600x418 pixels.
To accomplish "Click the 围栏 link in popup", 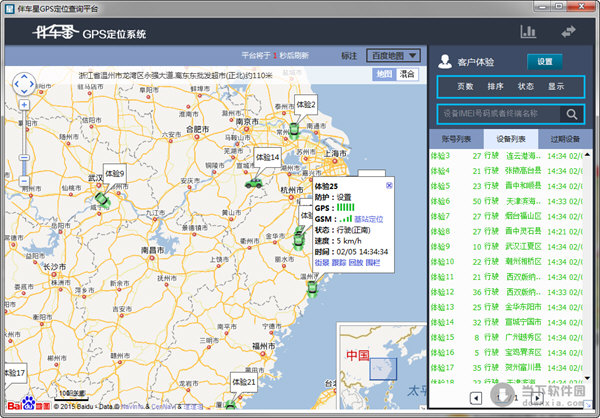I will 373,263.
